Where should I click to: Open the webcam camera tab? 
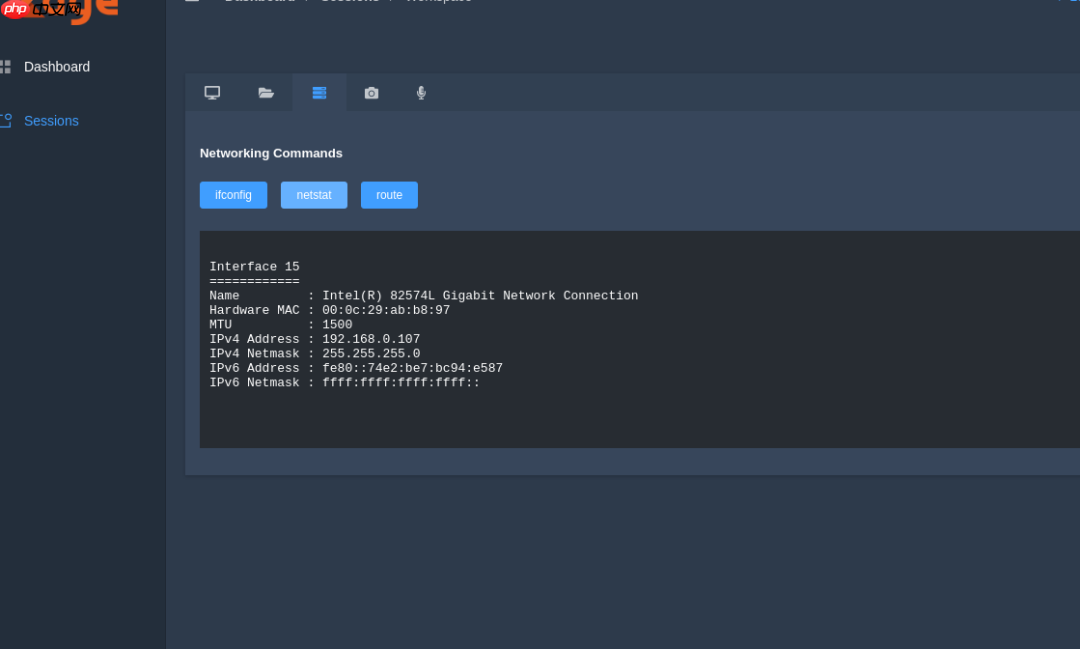tap(371, 93)
